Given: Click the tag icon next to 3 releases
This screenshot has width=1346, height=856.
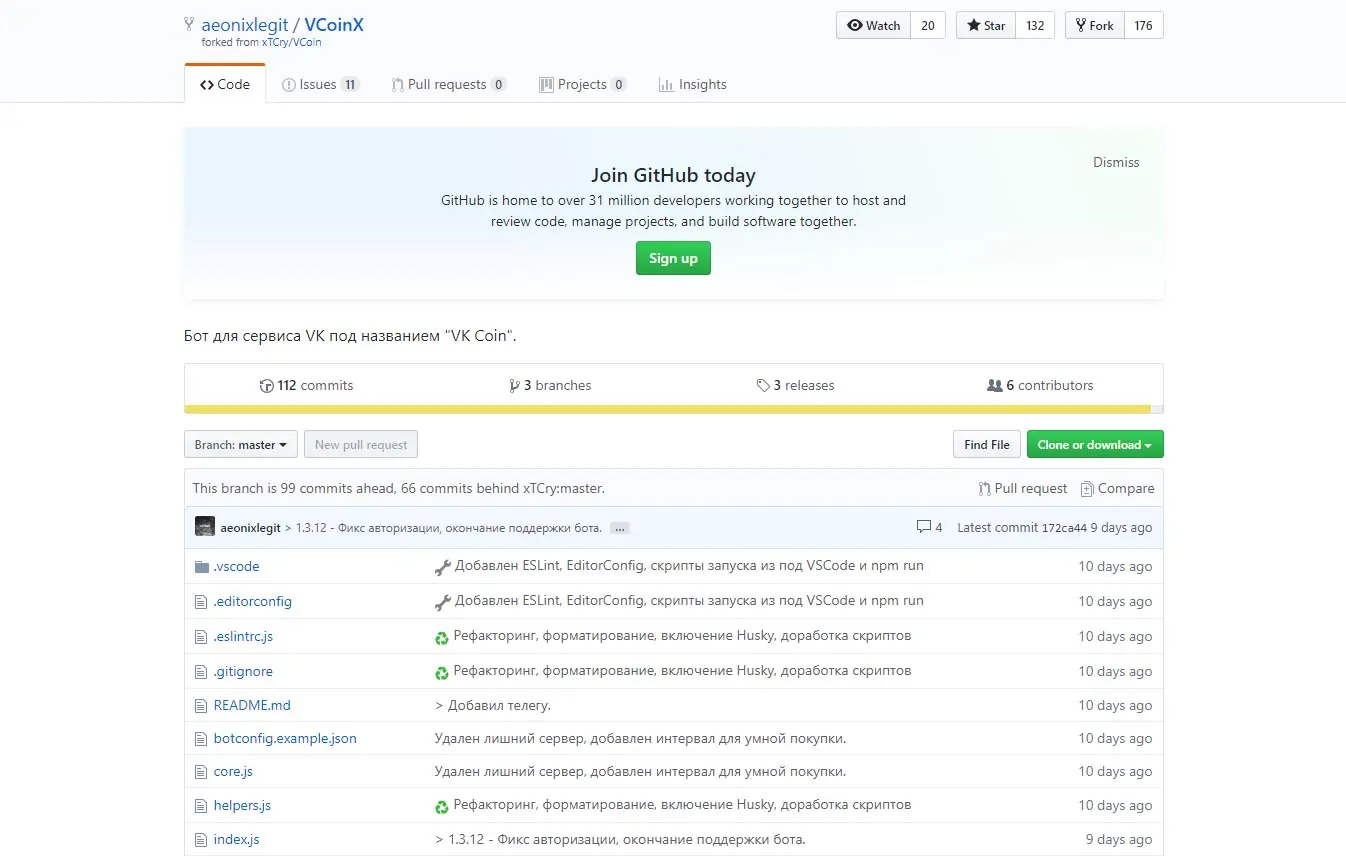Looking at the screenshot, I should click(763, 386).
